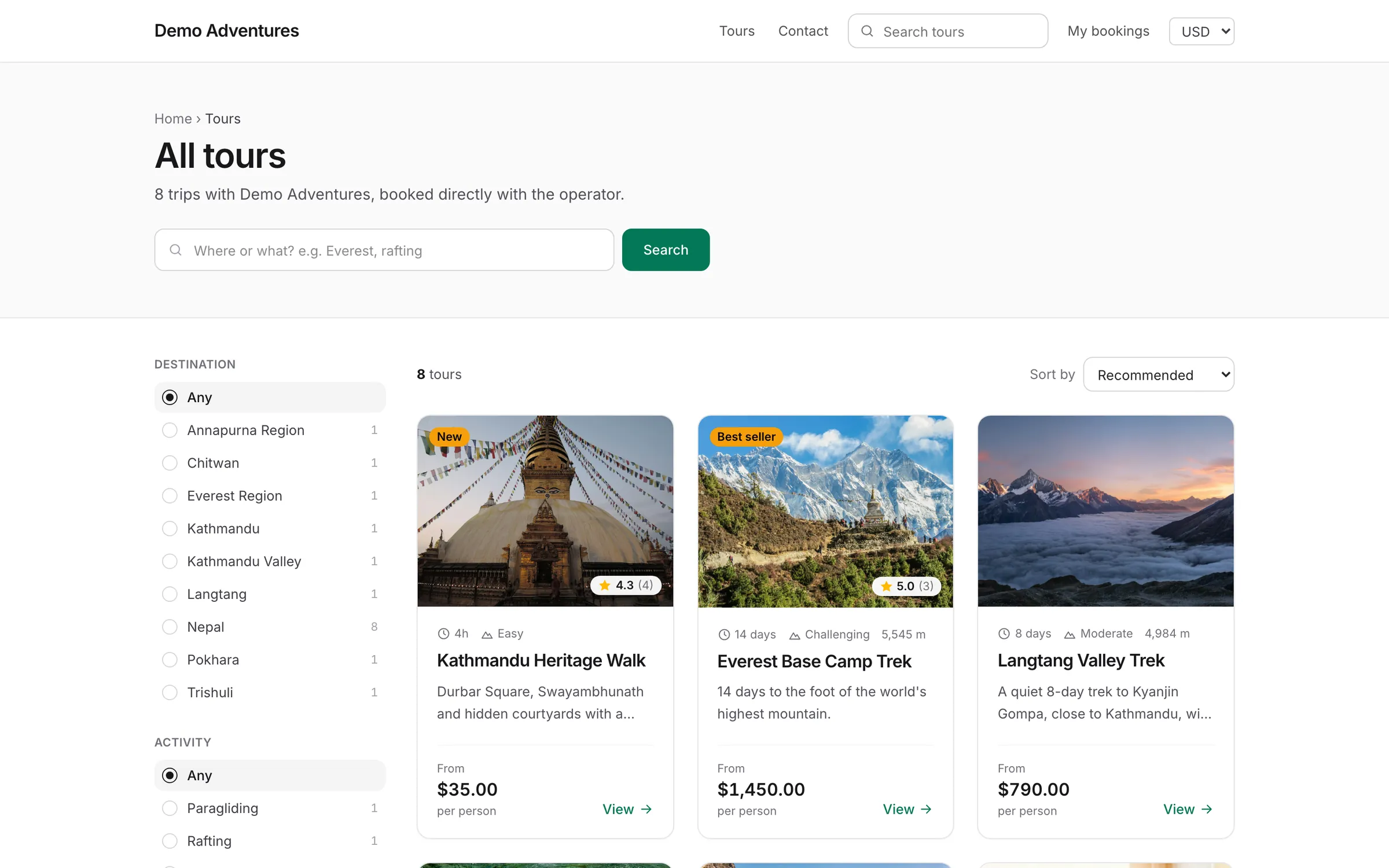The width and height of the screenshot is (1389, 868).
Task: View the Kathmandu Heritage Walk tour
Action: point(627,810)
